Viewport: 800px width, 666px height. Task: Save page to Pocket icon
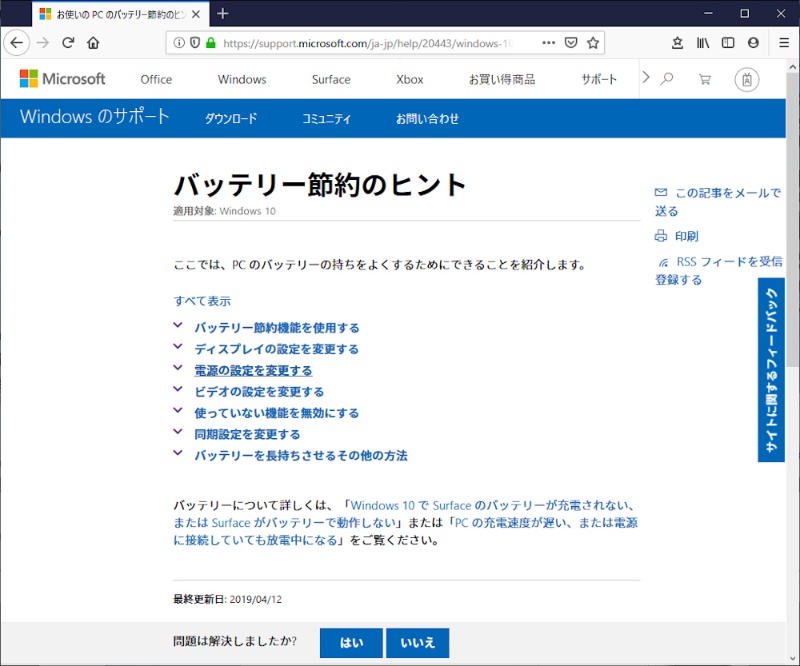click(571, 43)
